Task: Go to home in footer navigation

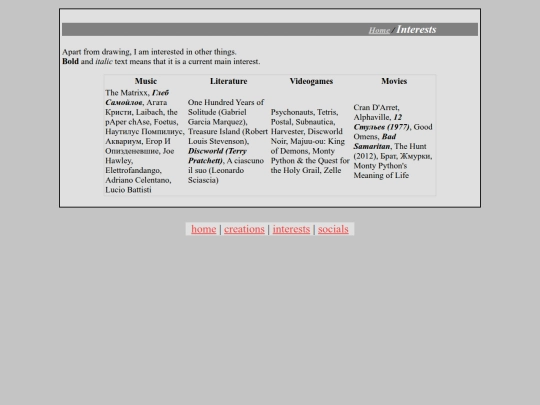Action: click(204, 229)
